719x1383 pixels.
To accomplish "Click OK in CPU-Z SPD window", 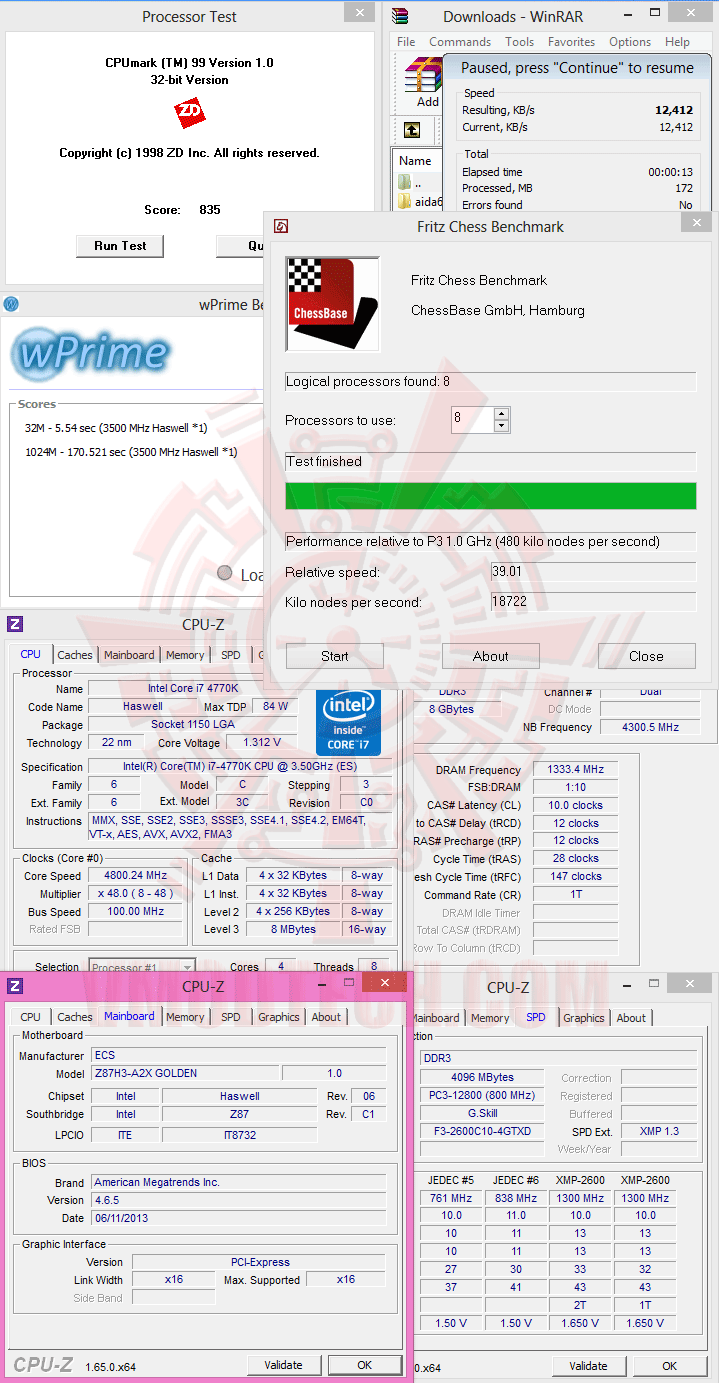I will pos(669,1366).
